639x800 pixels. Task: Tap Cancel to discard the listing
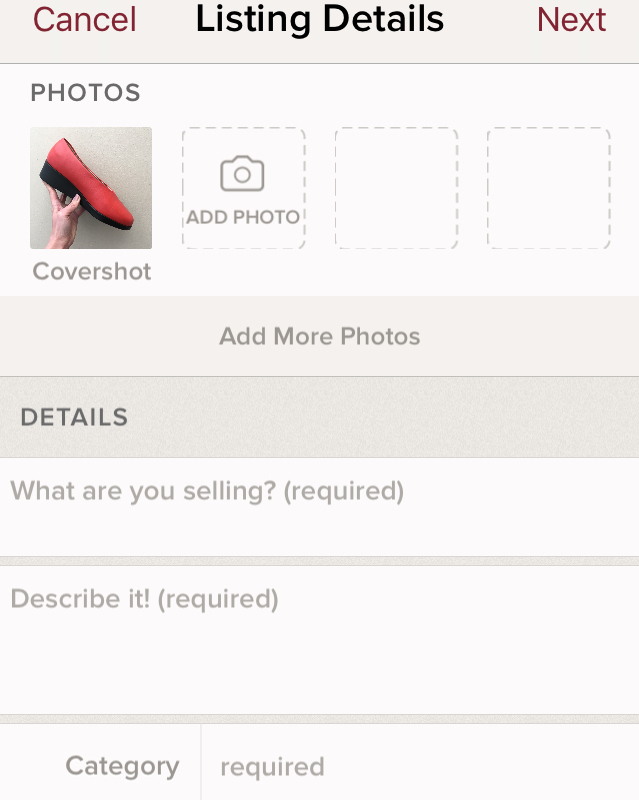85,20
